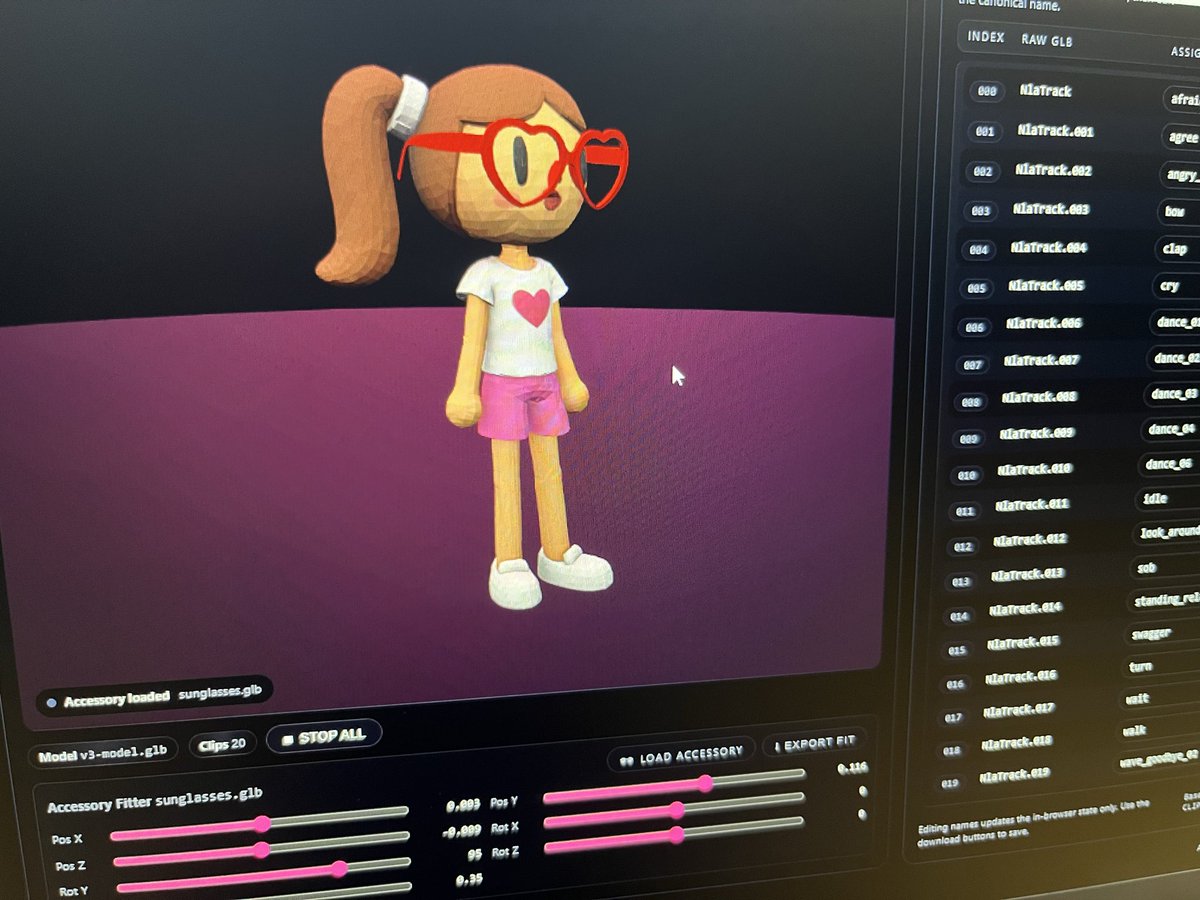Click the Pos Y slider handle
The image size is (1200, 900).
[x=706, y=783]
